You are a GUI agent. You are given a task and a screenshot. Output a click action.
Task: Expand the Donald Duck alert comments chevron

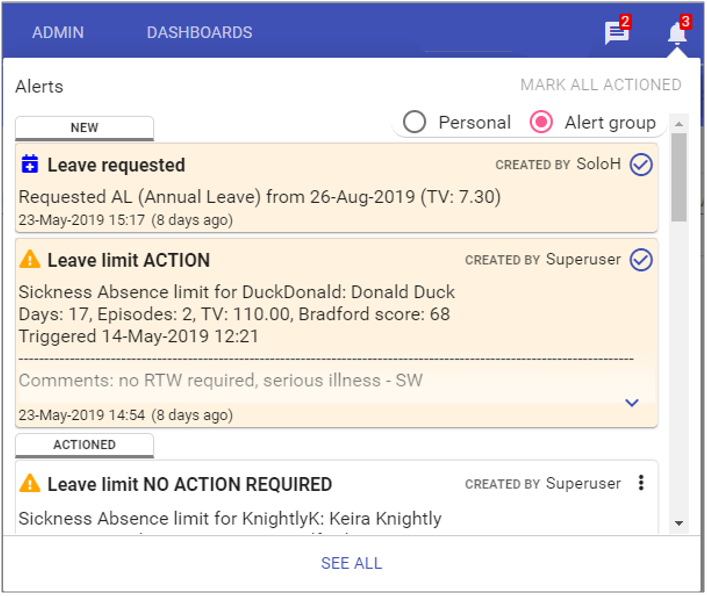click(x=631, y=403)
